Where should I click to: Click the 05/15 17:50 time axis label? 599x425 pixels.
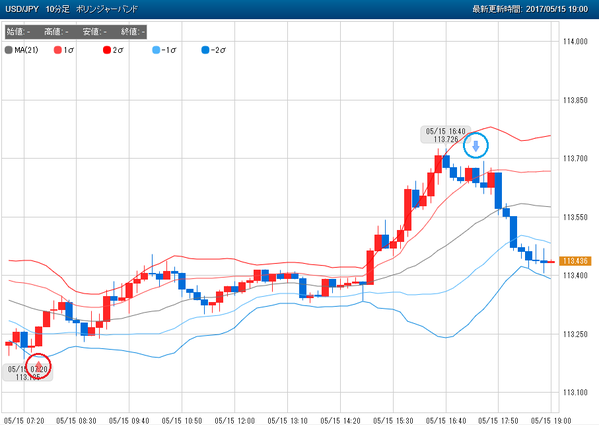click(x=499, y=420)
